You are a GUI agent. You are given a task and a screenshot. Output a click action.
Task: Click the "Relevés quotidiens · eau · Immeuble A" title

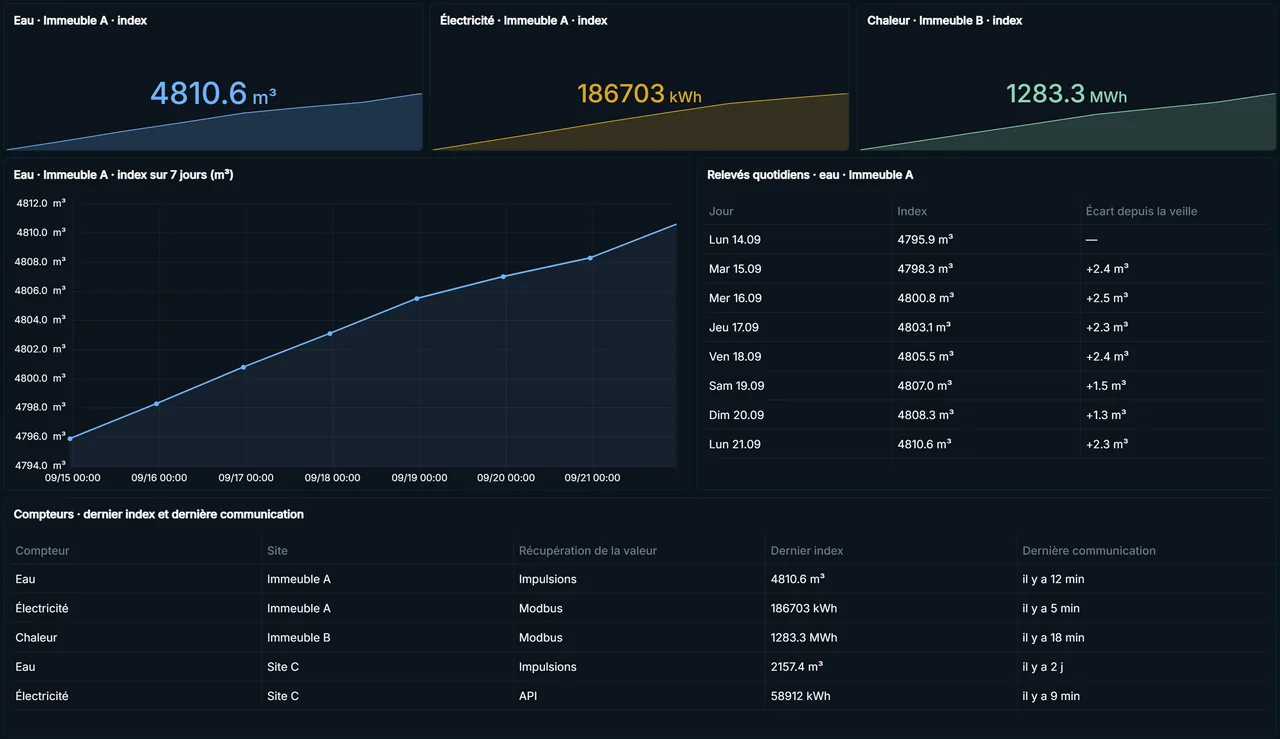810,174
